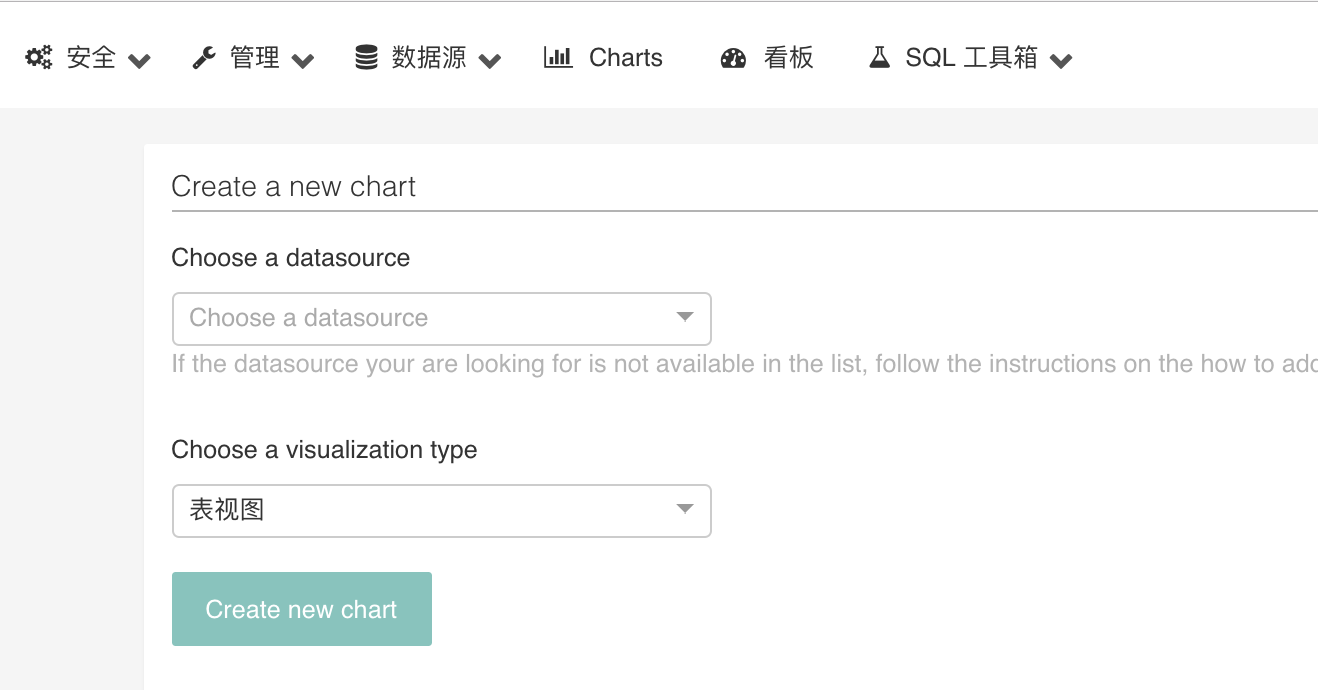Click the Choose a visualization type label
The height and width of the screenshot is (690, 1318).
click(324, 450)
